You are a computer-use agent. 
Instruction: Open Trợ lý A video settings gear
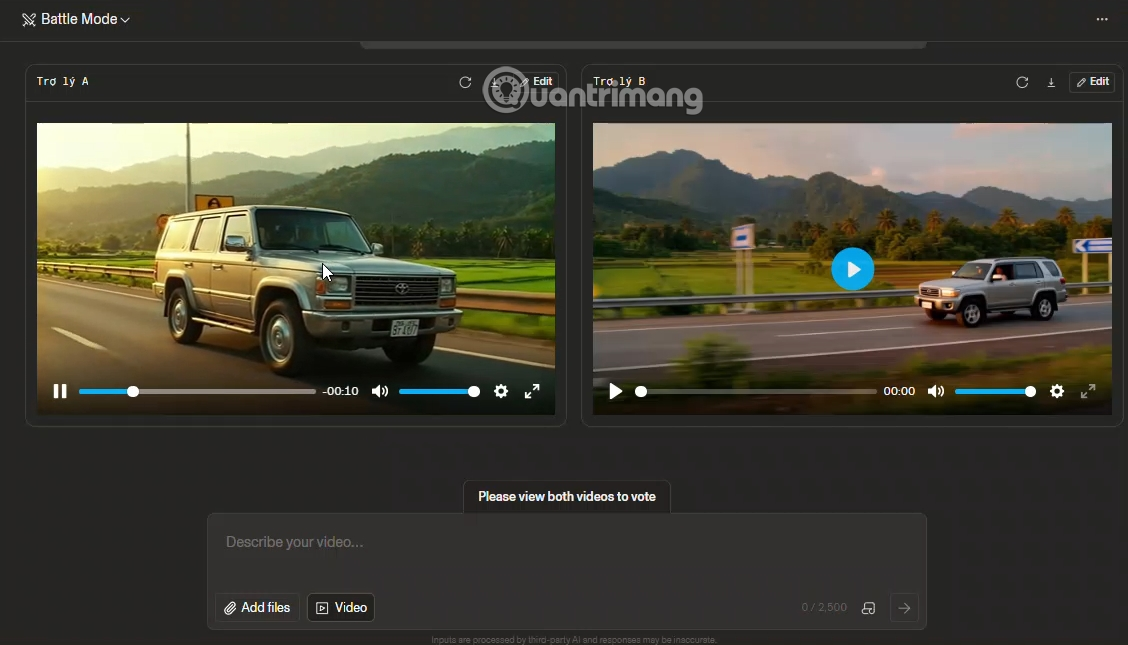pyautogui.click(x=501, y=391)
